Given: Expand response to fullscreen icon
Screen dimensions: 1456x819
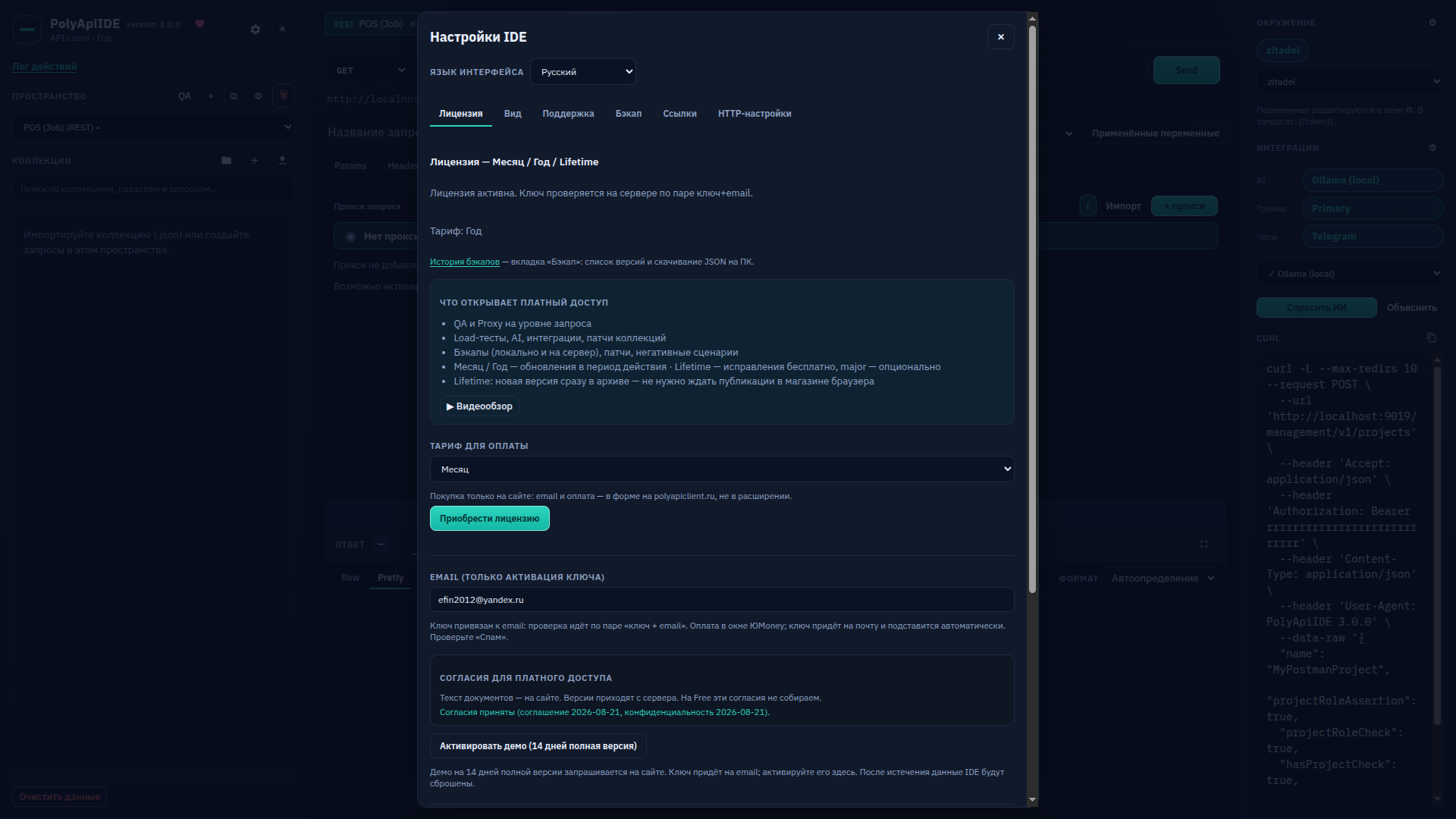Looking at the screenshot, I should coord(1203,544).
